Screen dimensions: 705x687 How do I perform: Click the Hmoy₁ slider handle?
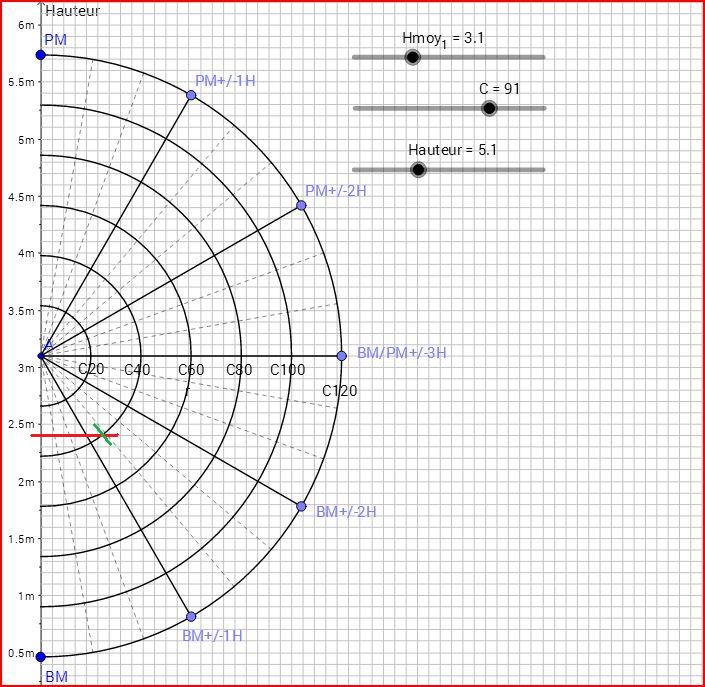tap(412, 57)
